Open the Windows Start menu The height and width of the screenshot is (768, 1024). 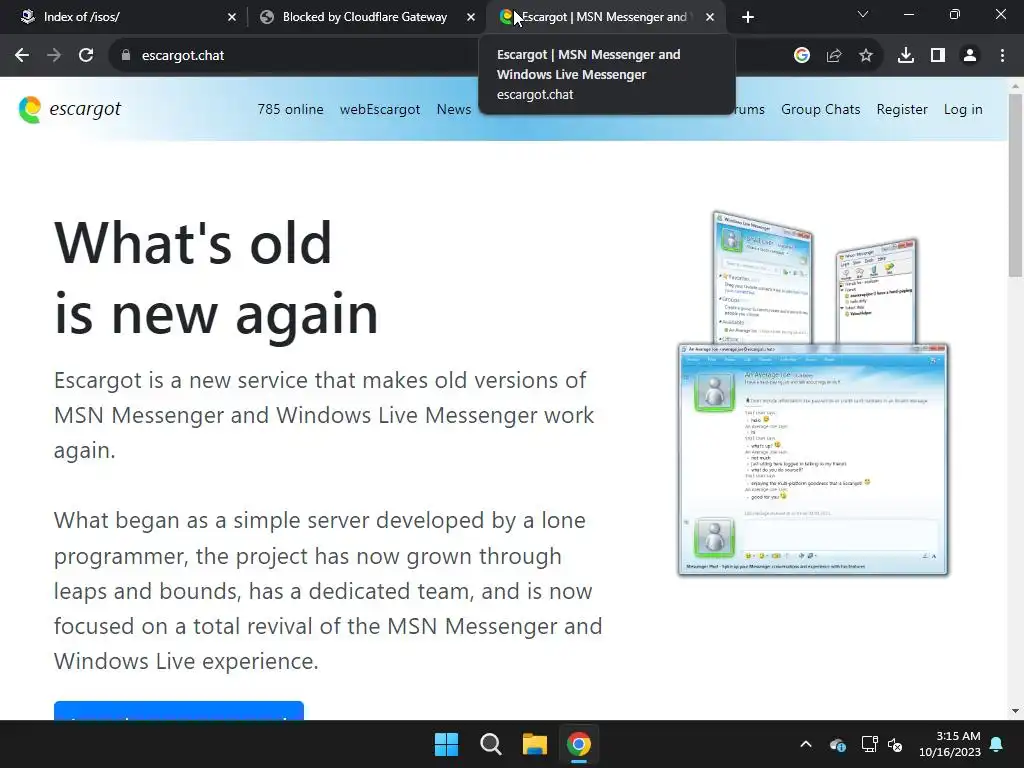(447, 744)
